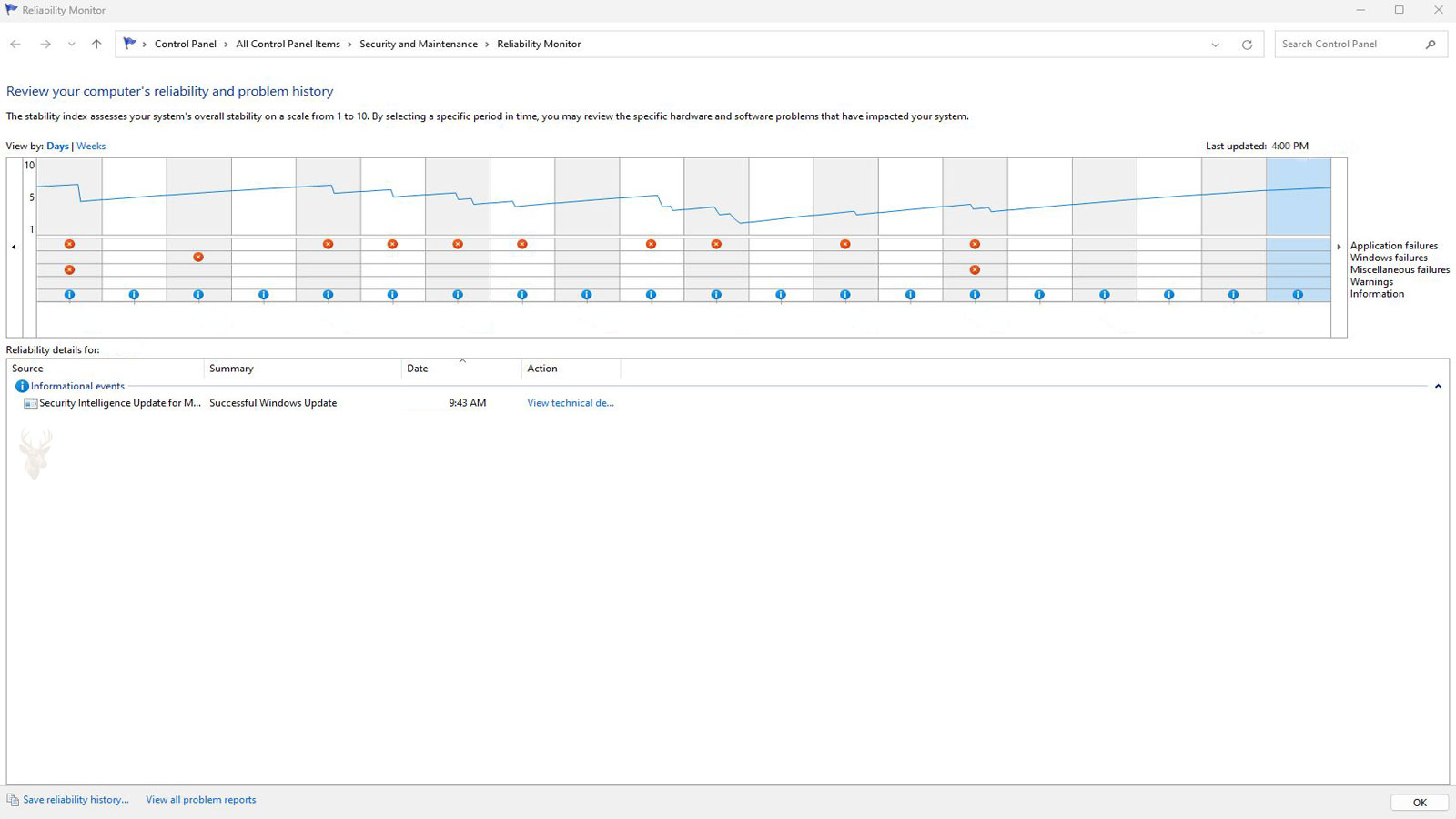Minimize the Reliability Monitor window
Screen dimensions: 1456x819
(1360, 10)
